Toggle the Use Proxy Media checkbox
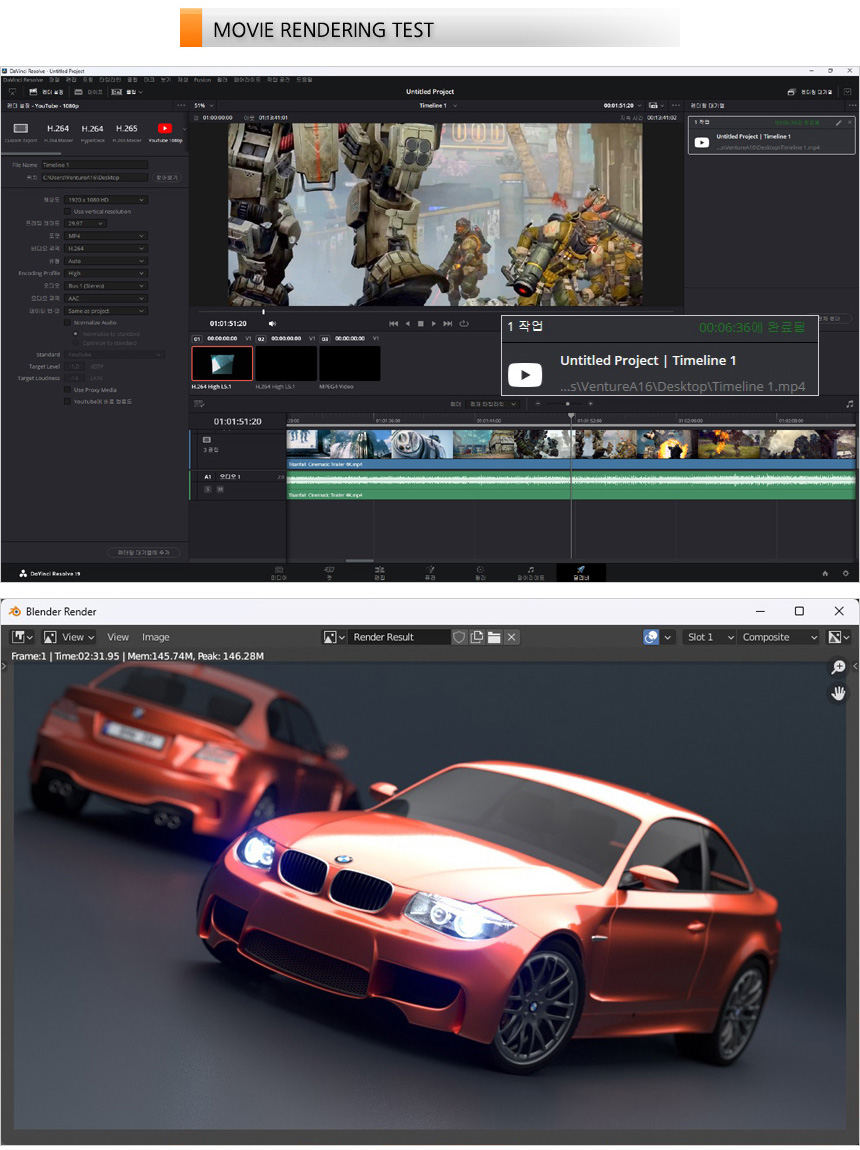The image size is (860, 1150). pyautogui.click(x=68, y=390)
